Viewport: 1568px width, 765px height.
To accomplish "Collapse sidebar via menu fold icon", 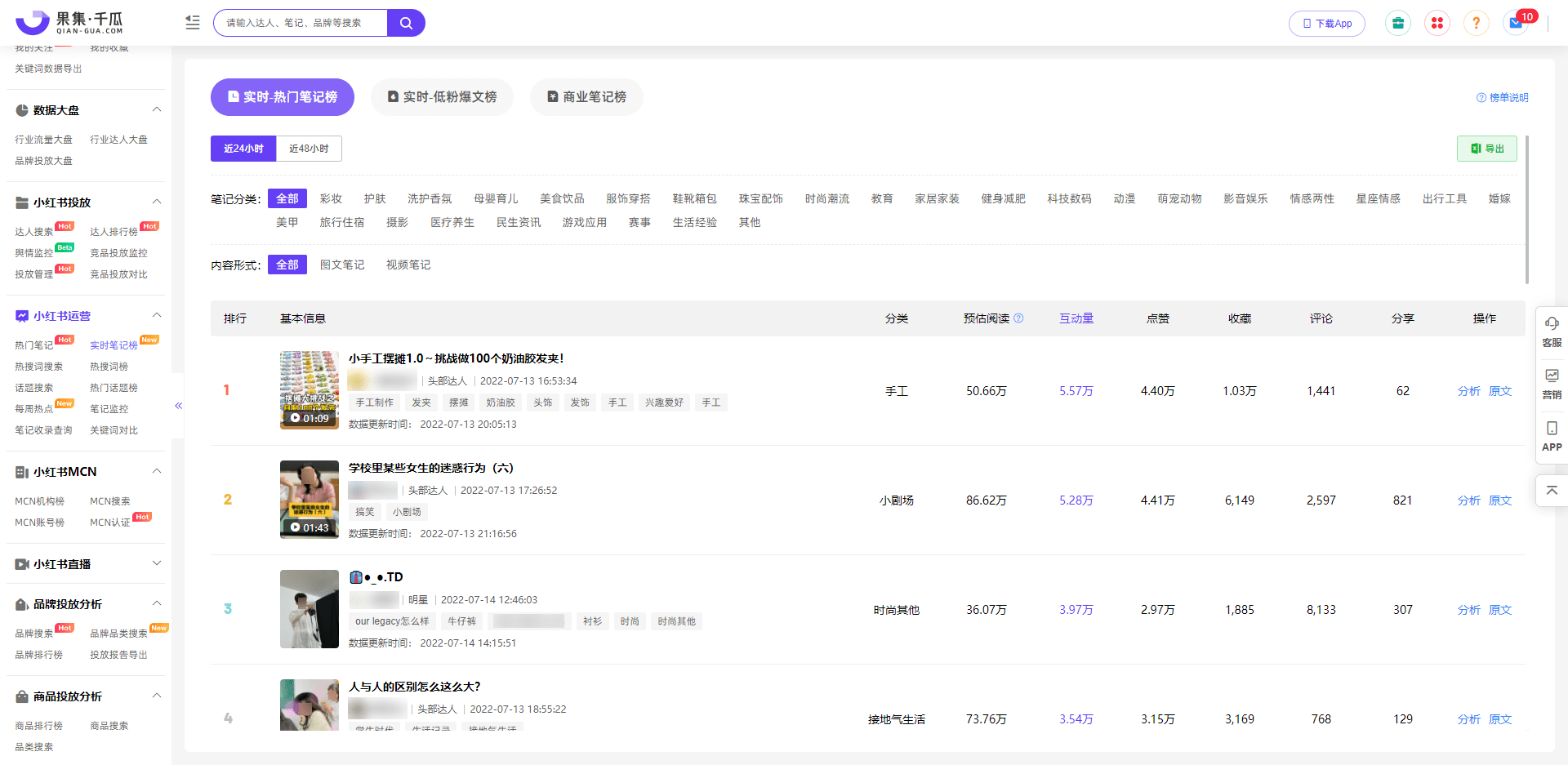I will tap(193, 23).
